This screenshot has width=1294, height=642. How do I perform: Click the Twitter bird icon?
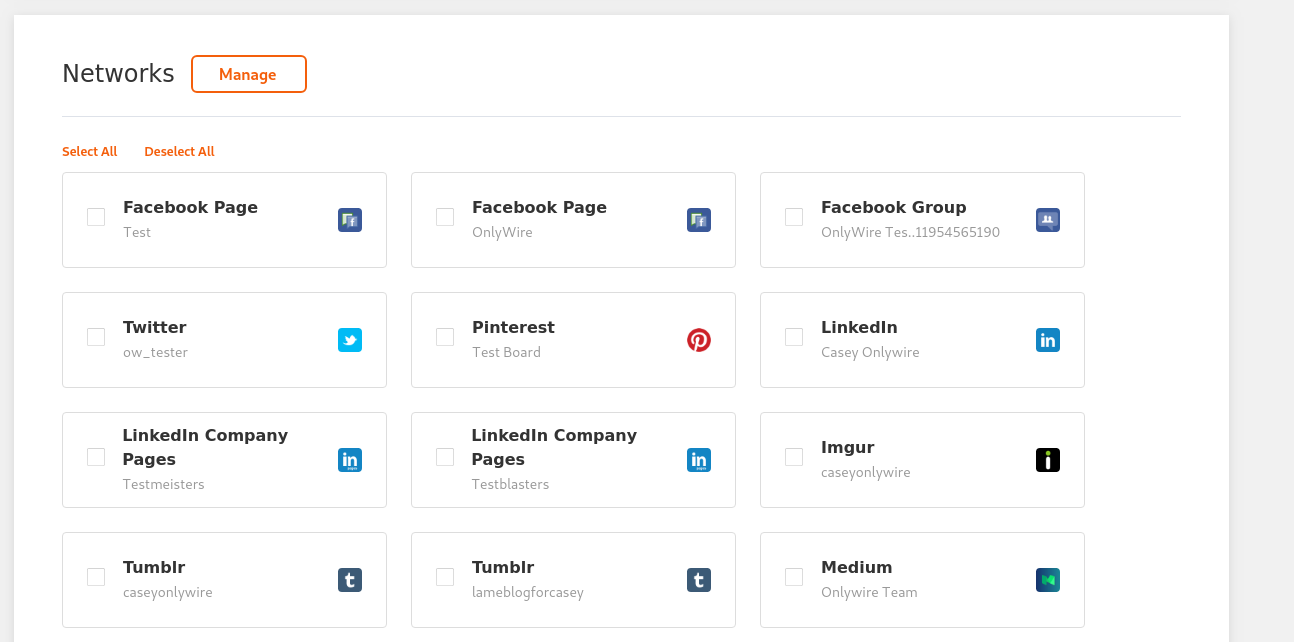click(x=349, y=340)
